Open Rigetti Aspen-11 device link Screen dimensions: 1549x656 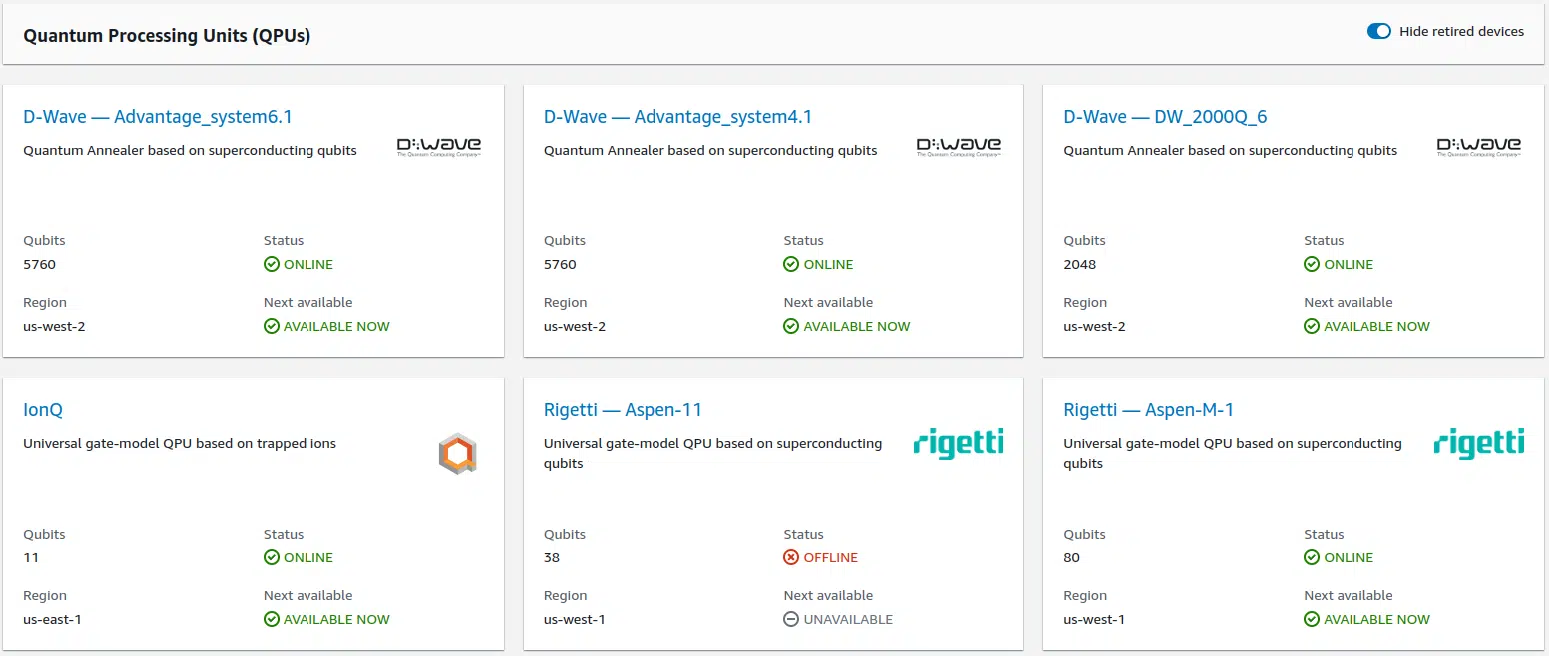(x=623, y=410)
